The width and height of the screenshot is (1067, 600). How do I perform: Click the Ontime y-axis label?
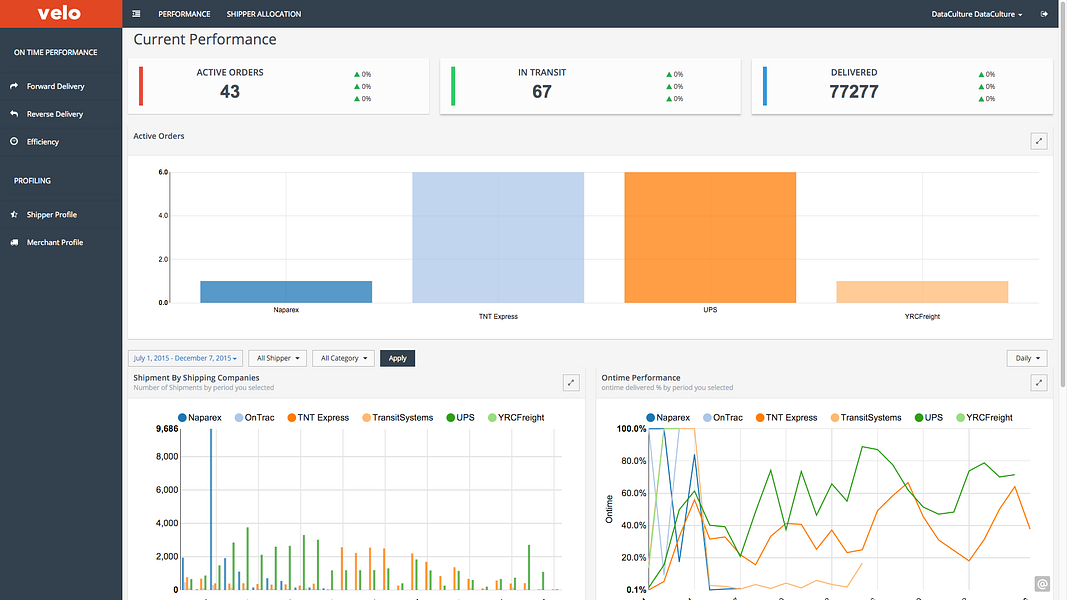pos(609,509)
